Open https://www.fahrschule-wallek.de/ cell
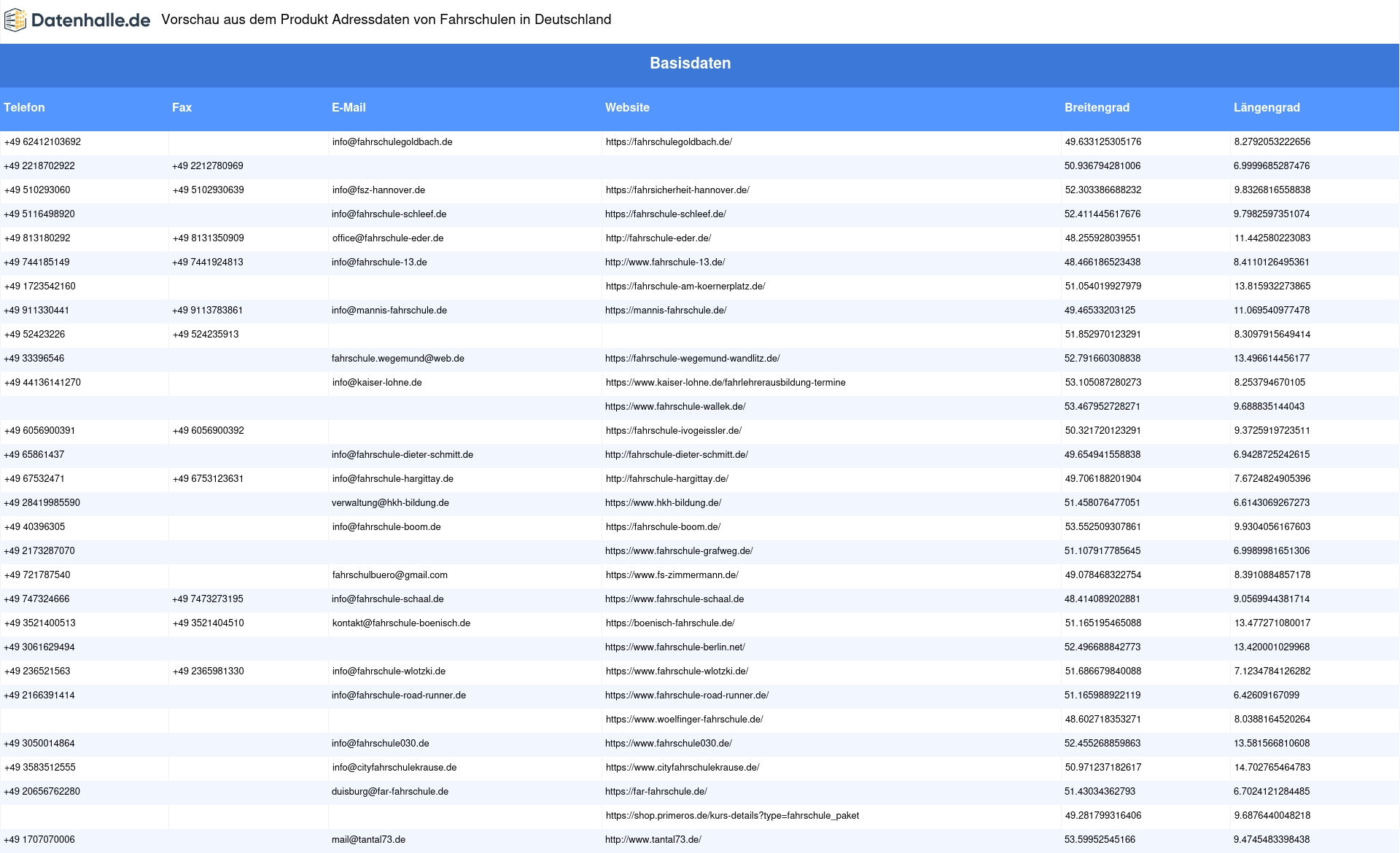 point(675,407)
